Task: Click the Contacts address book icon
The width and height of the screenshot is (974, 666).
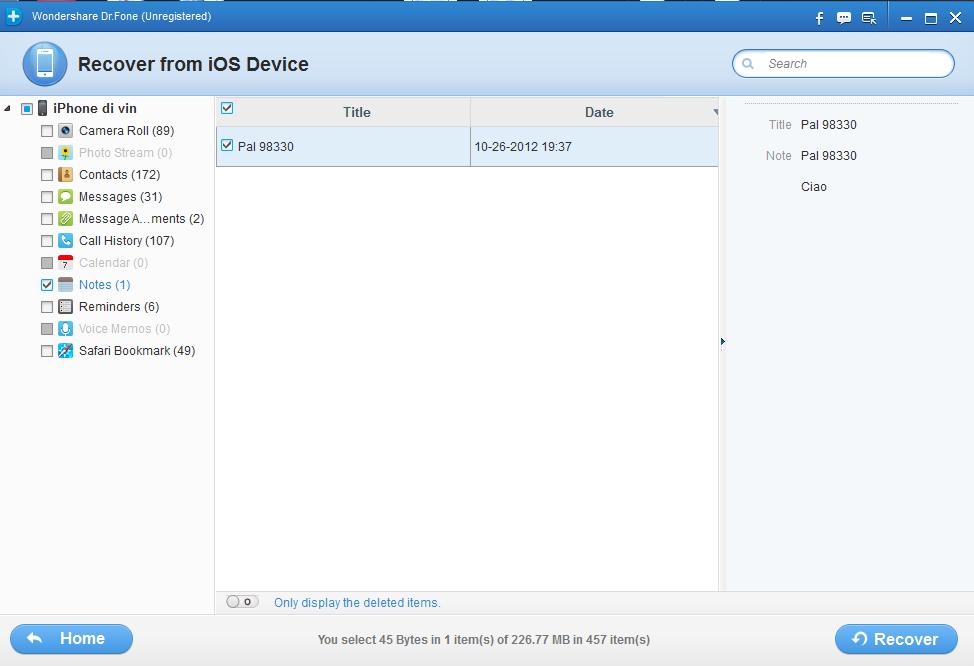Action: pos(65,175)
